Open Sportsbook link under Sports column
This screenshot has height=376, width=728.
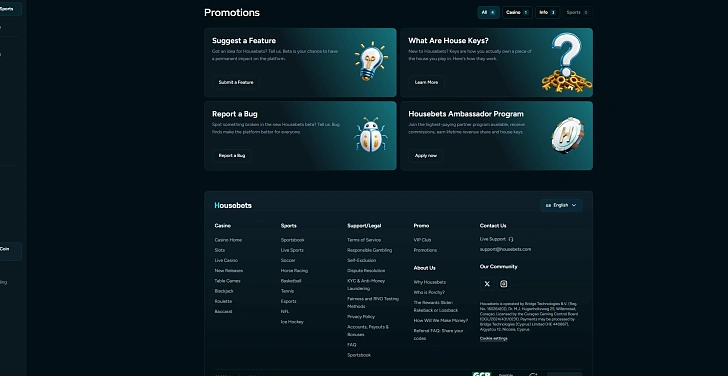coord(292,240)
